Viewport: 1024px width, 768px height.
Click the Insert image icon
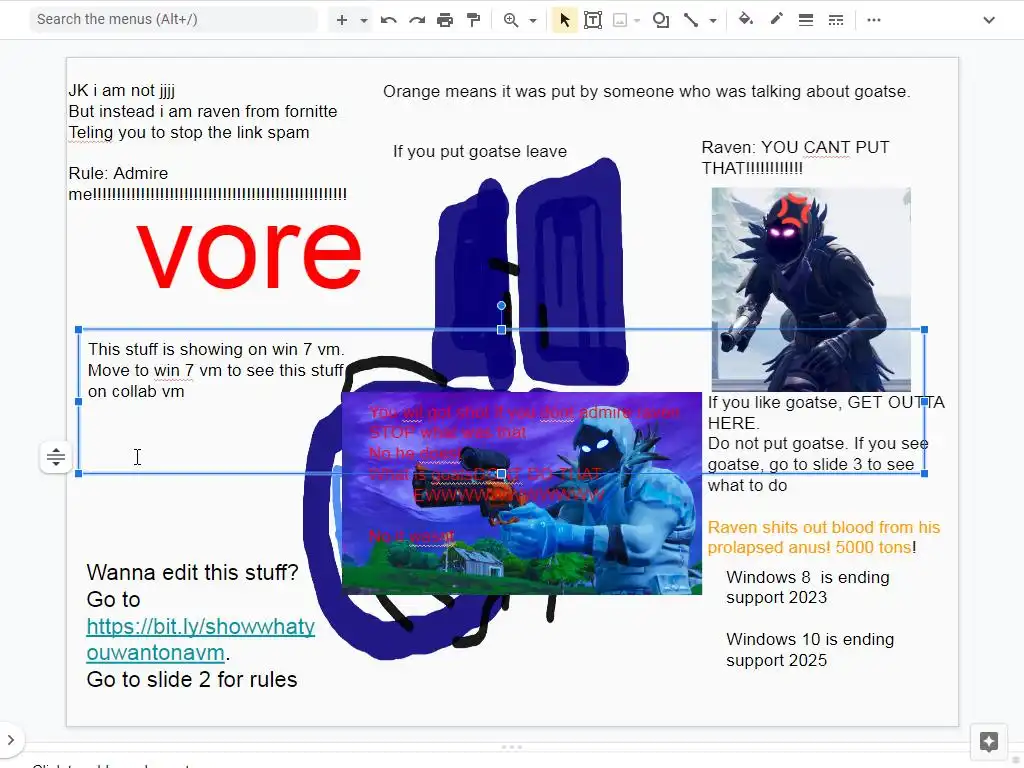pyautogui.click(x=620, y=20)
